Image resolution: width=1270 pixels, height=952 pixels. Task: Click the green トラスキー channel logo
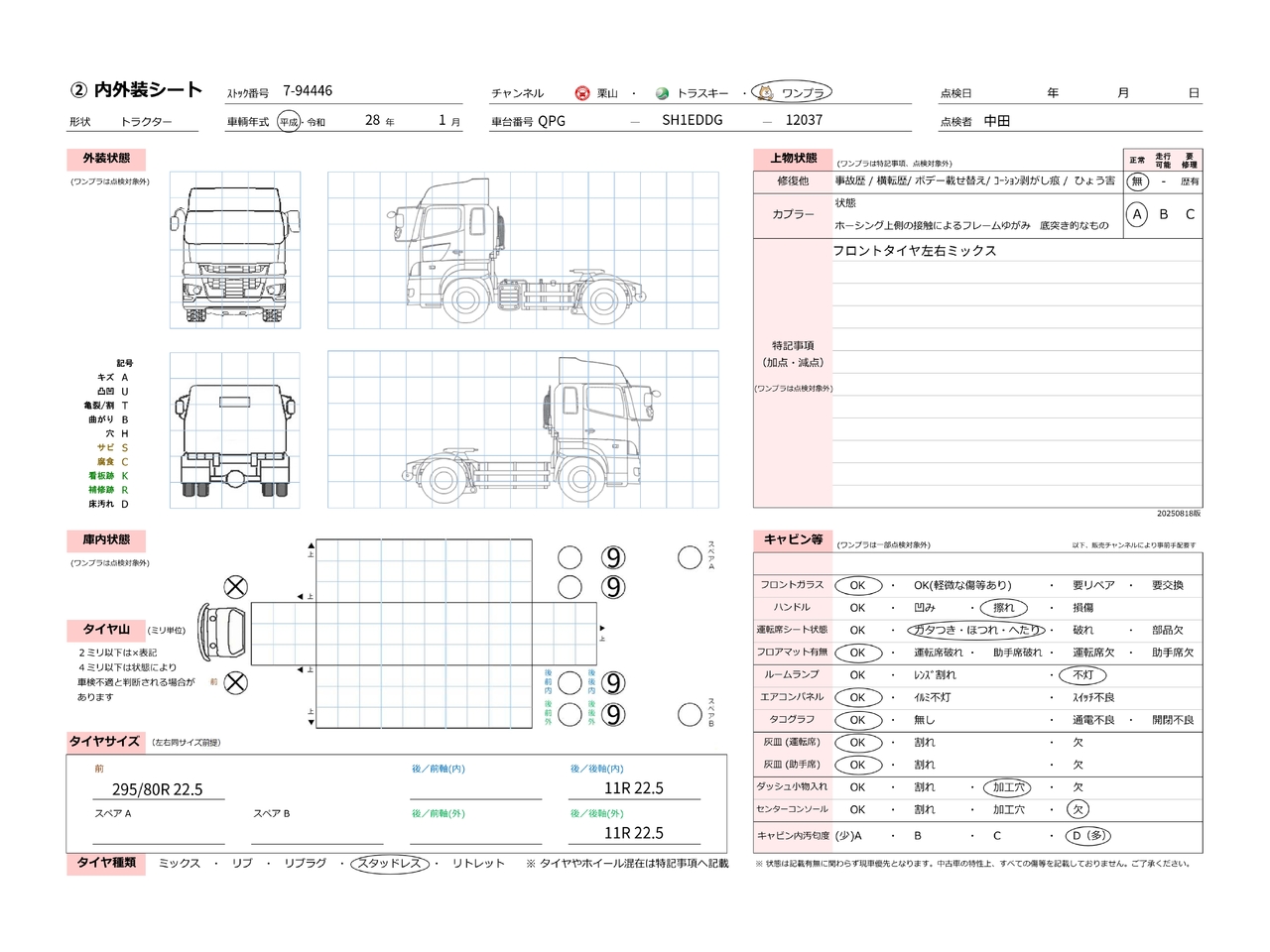click(x=662, y=93)
